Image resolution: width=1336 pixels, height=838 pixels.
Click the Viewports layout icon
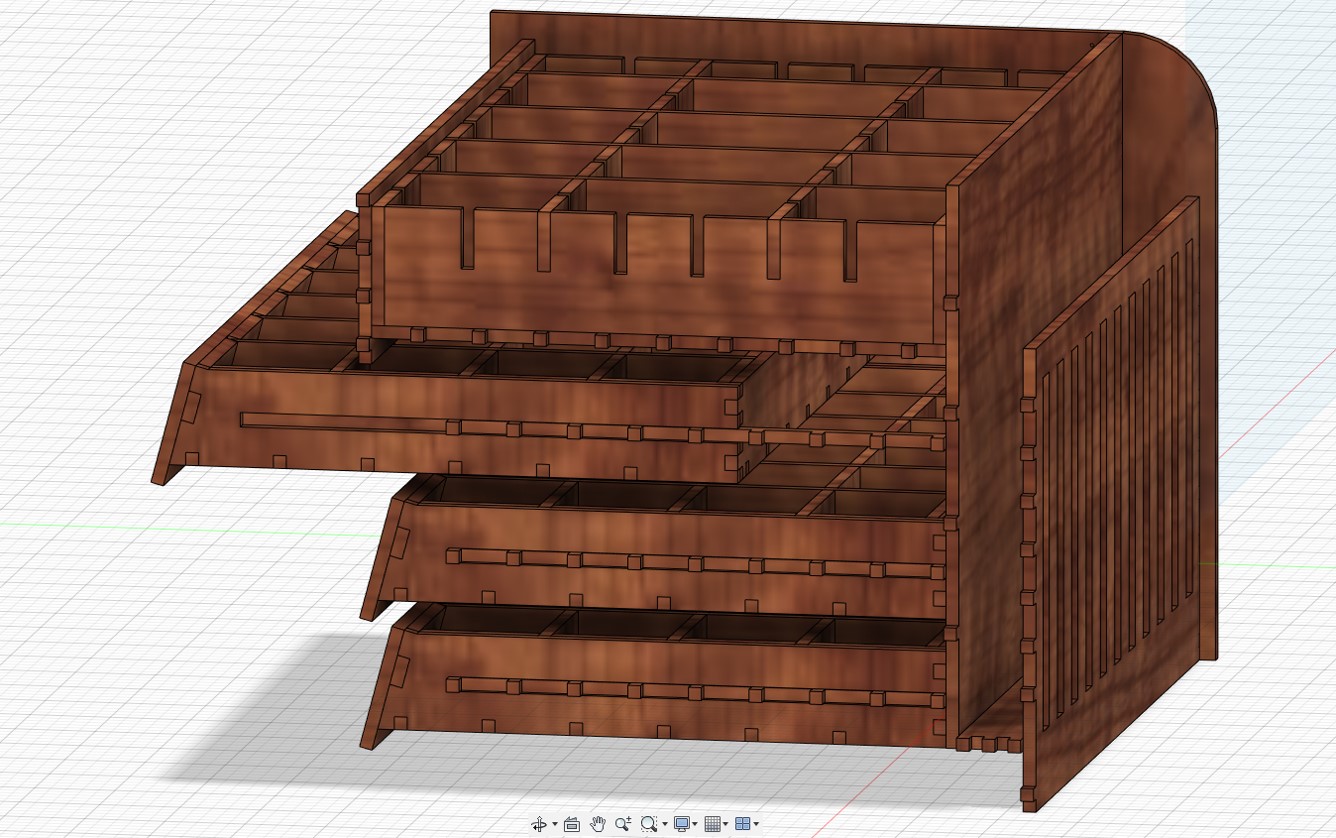pos(742,824)
